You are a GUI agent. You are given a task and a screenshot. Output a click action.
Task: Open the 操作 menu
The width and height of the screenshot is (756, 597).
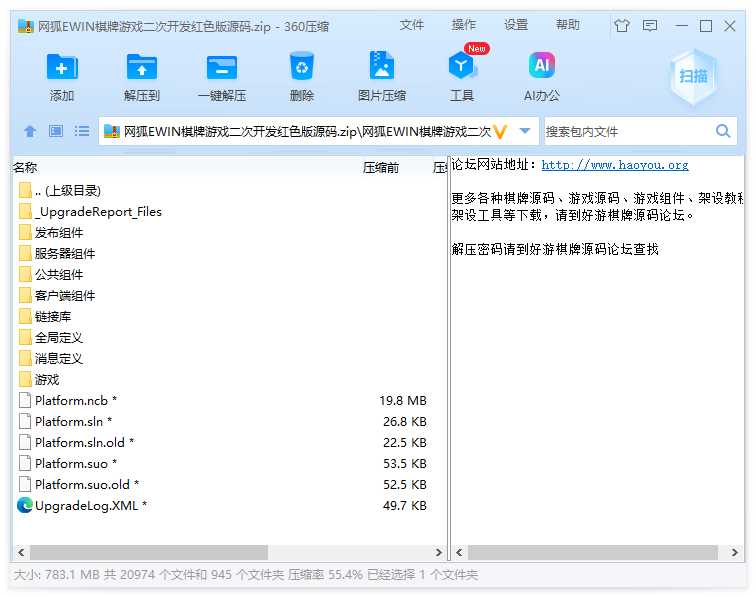[463, 25]
